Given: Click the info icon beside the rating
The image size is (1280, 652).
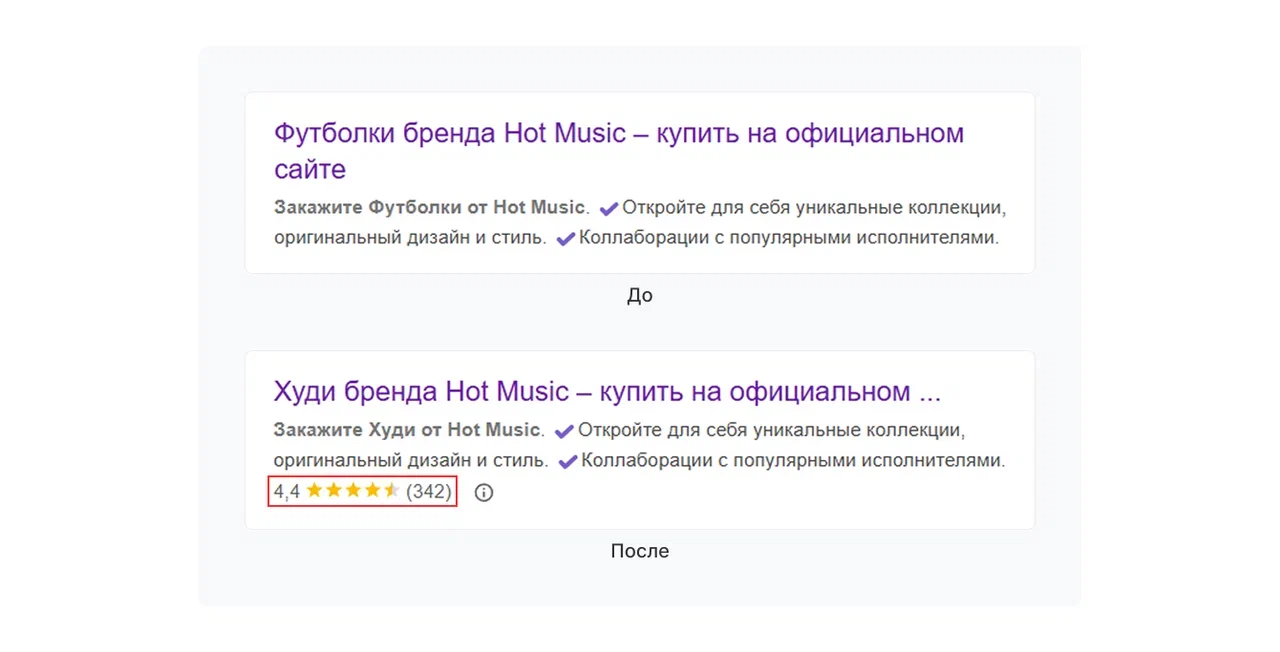Looking at the screenshot, I should (484, 492).
